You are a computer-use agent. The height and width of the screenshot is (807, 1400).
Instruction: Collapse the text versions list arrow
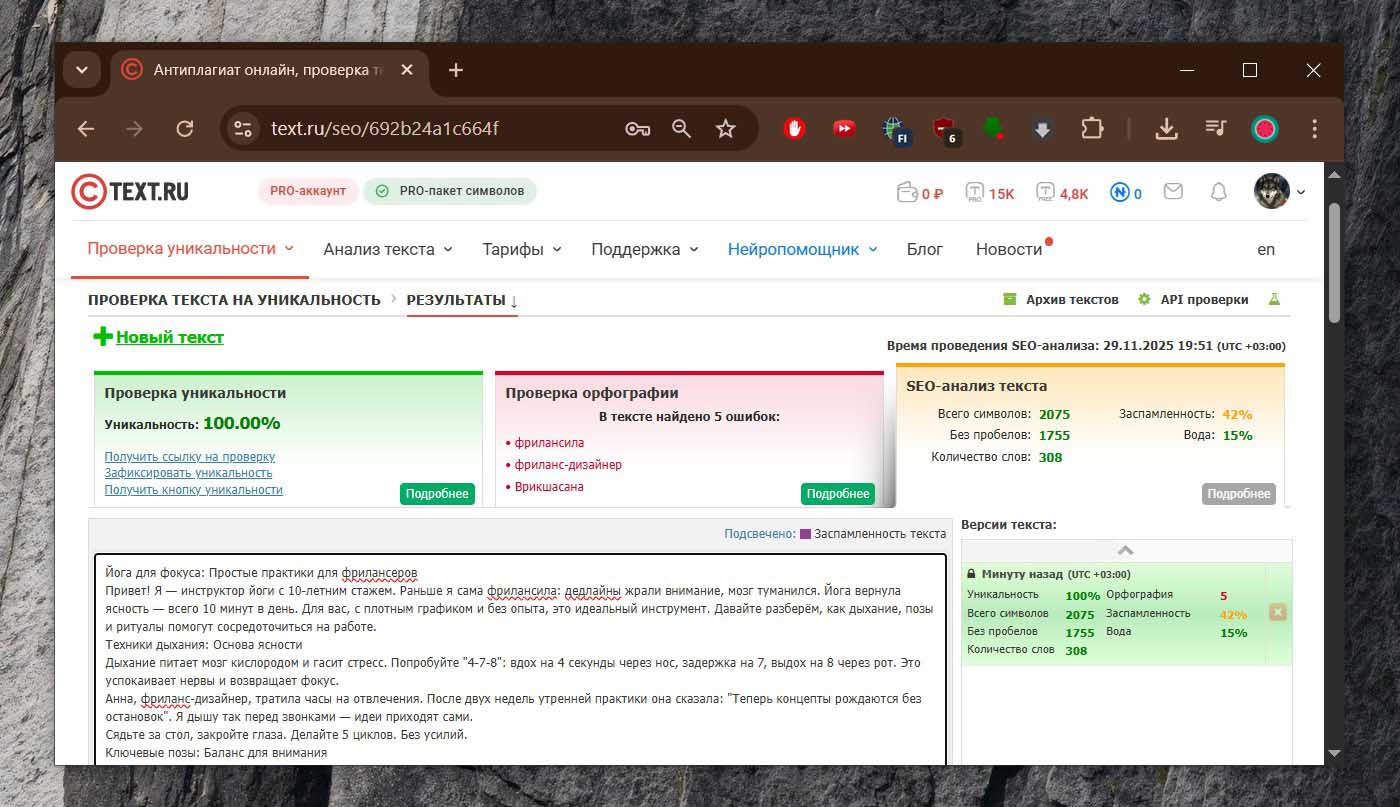(x=1125, y=550)
